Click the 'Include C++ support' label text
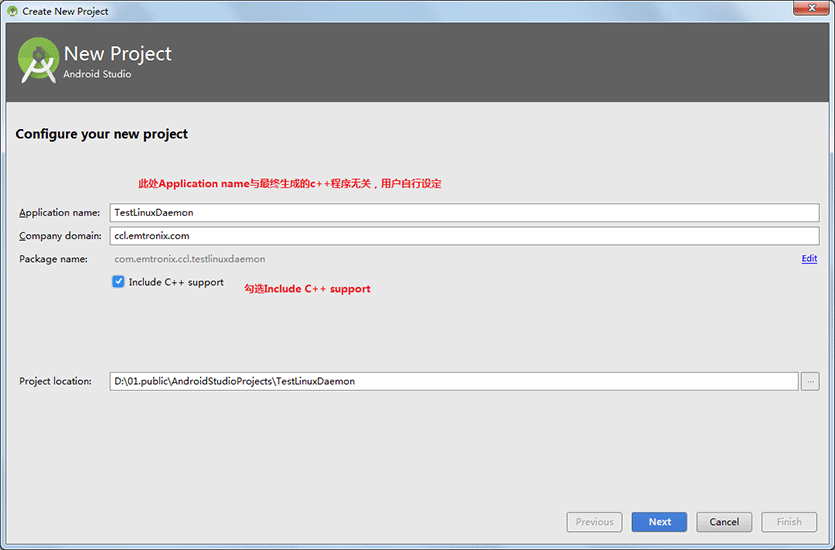This screenshot has height=550, width=835. [x=176, y=282]
